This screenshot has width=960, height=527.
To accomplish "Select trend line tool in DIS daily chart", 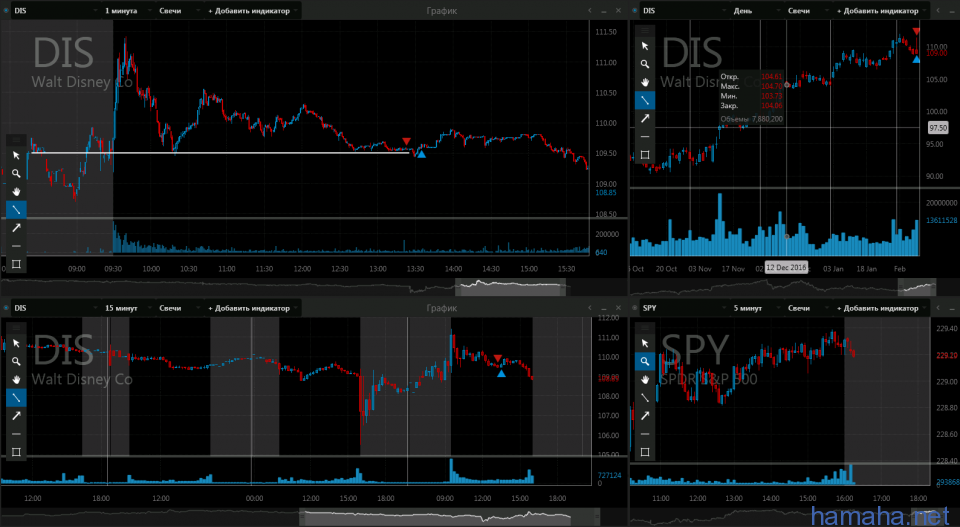I will [x=645, y=100].
